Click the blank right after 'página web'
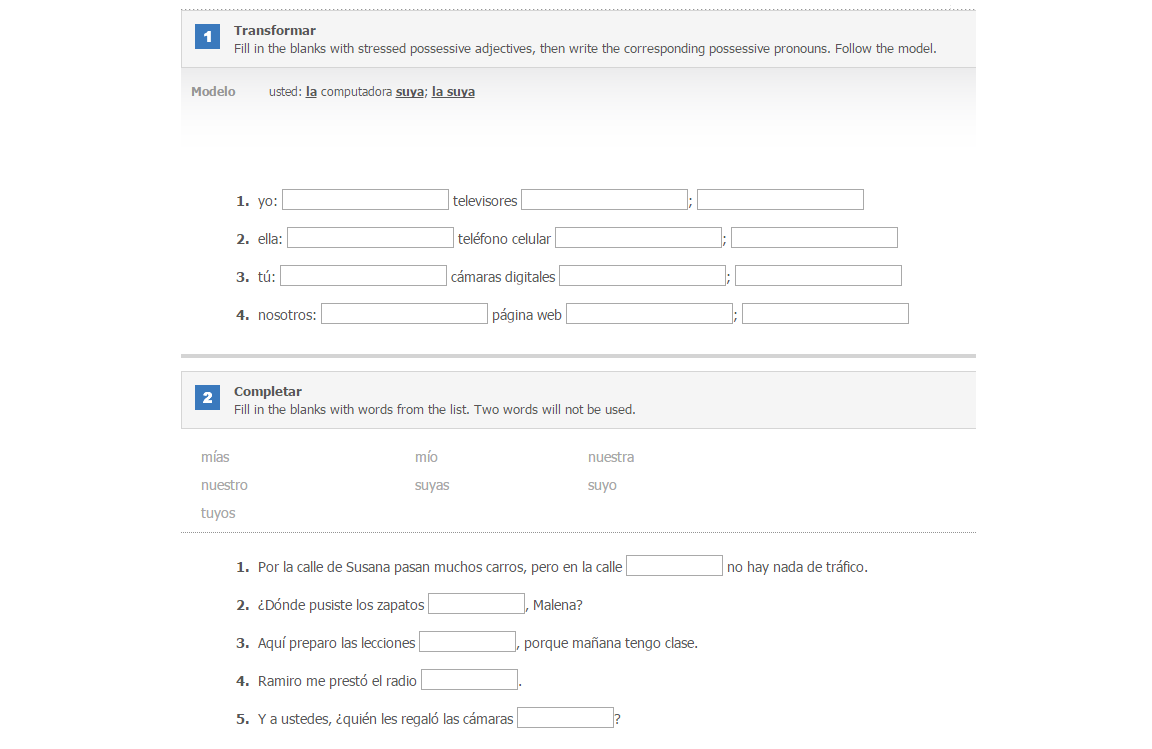Viewport: 1152px width, 749px height. [649, 314]
